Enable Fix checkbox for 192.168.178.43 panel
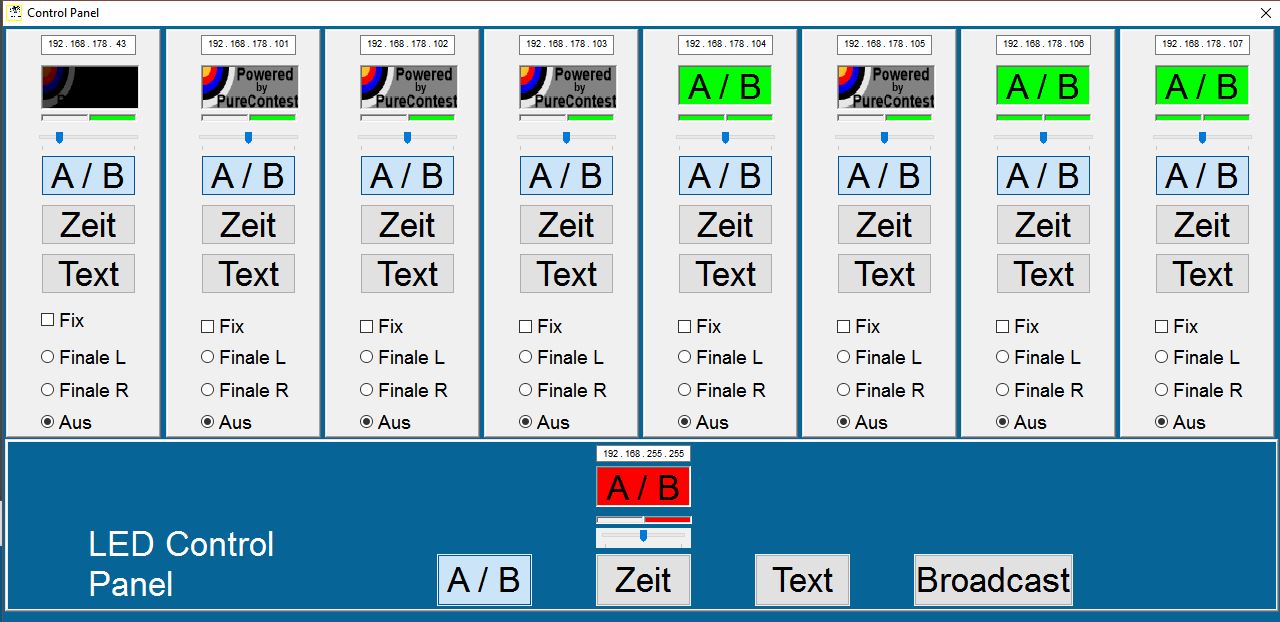The image size is (1280, 622). tap(47, 320)
